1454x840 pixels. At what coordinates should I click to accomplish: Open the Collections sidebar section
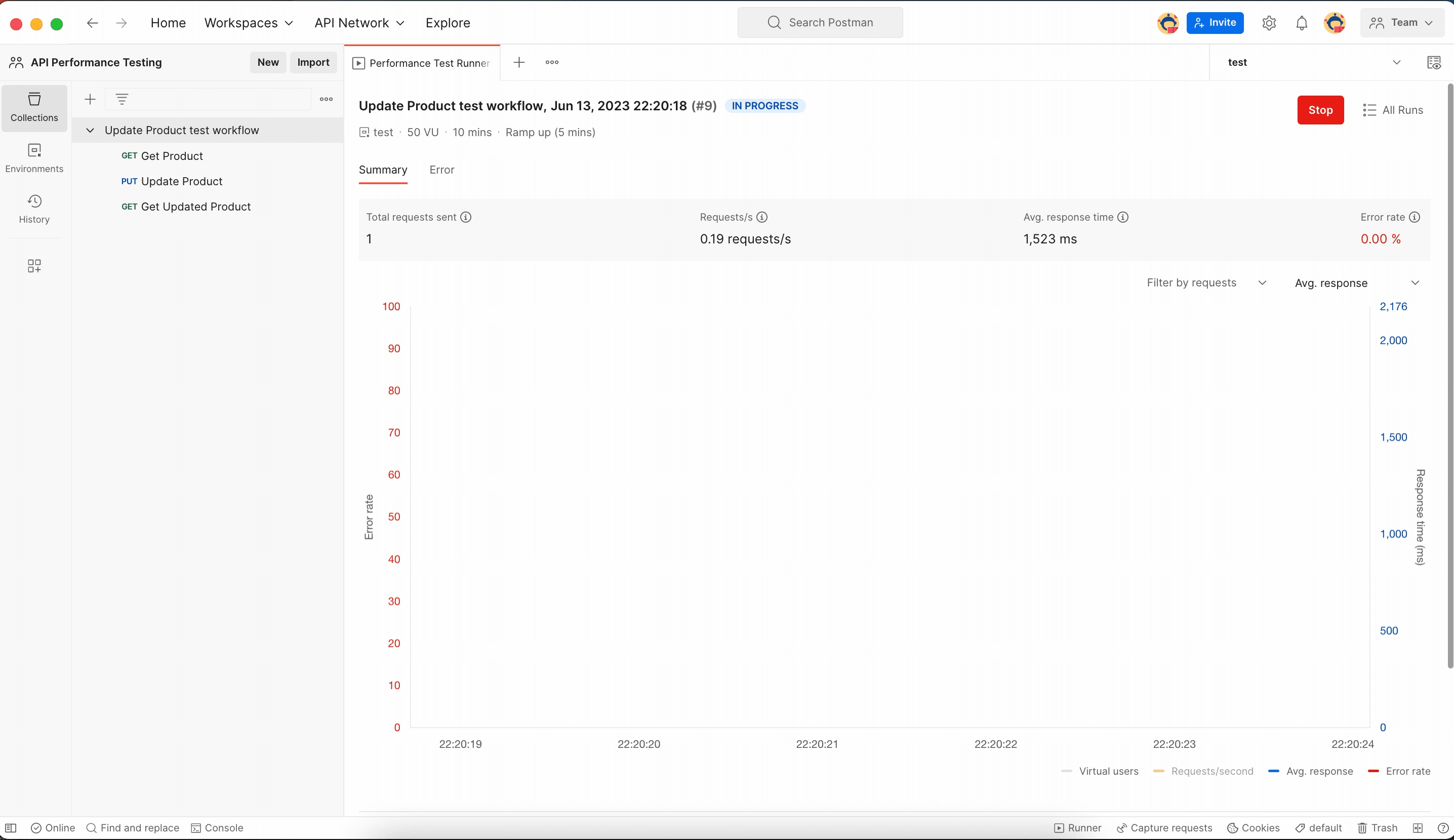pyautogui.click(x=34, y=108)
